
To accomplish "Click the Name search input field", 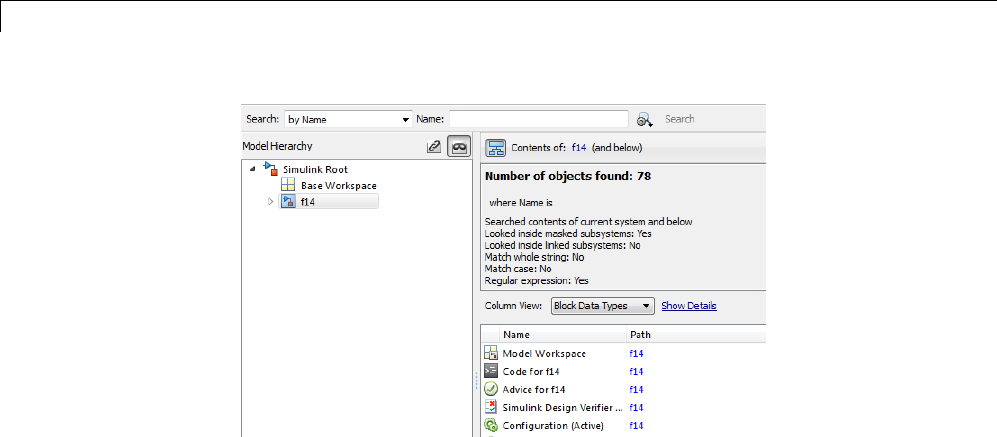I will point(539,119).
